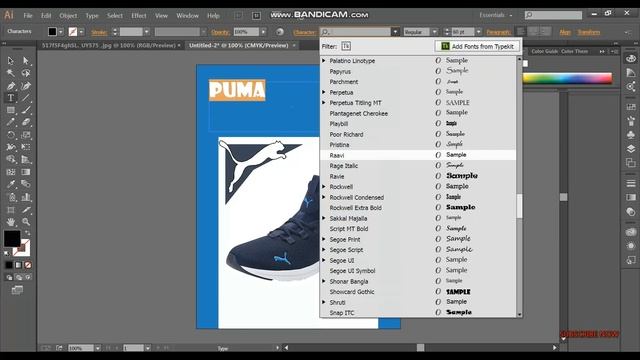Click Add Fonts from Typekit button

pyautogui.click(x=477, y=47)
